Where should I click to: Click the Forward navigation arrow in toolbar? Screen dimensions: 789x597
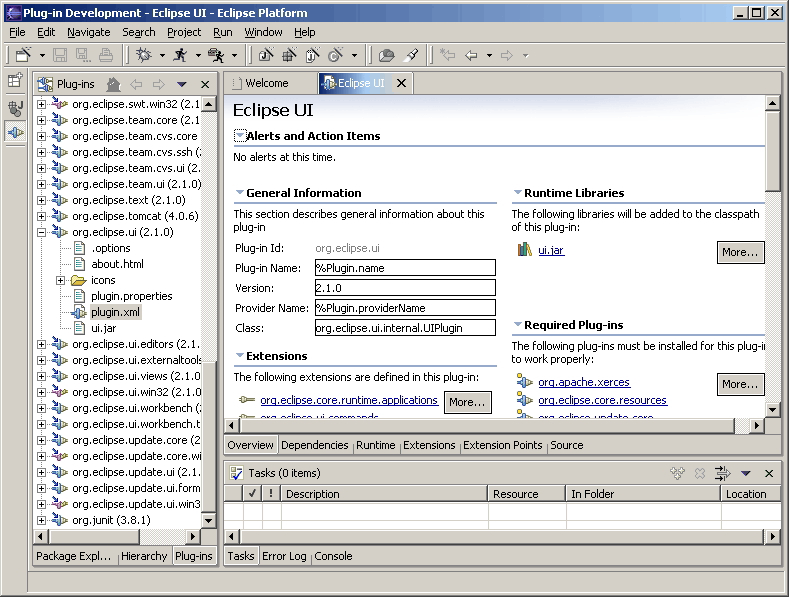tap(507, 55)
